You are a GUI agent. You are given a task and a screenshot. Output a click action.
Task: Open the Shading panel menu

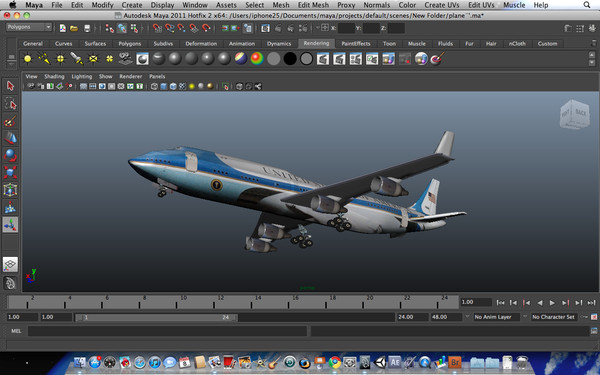click(x=54, y=77)
